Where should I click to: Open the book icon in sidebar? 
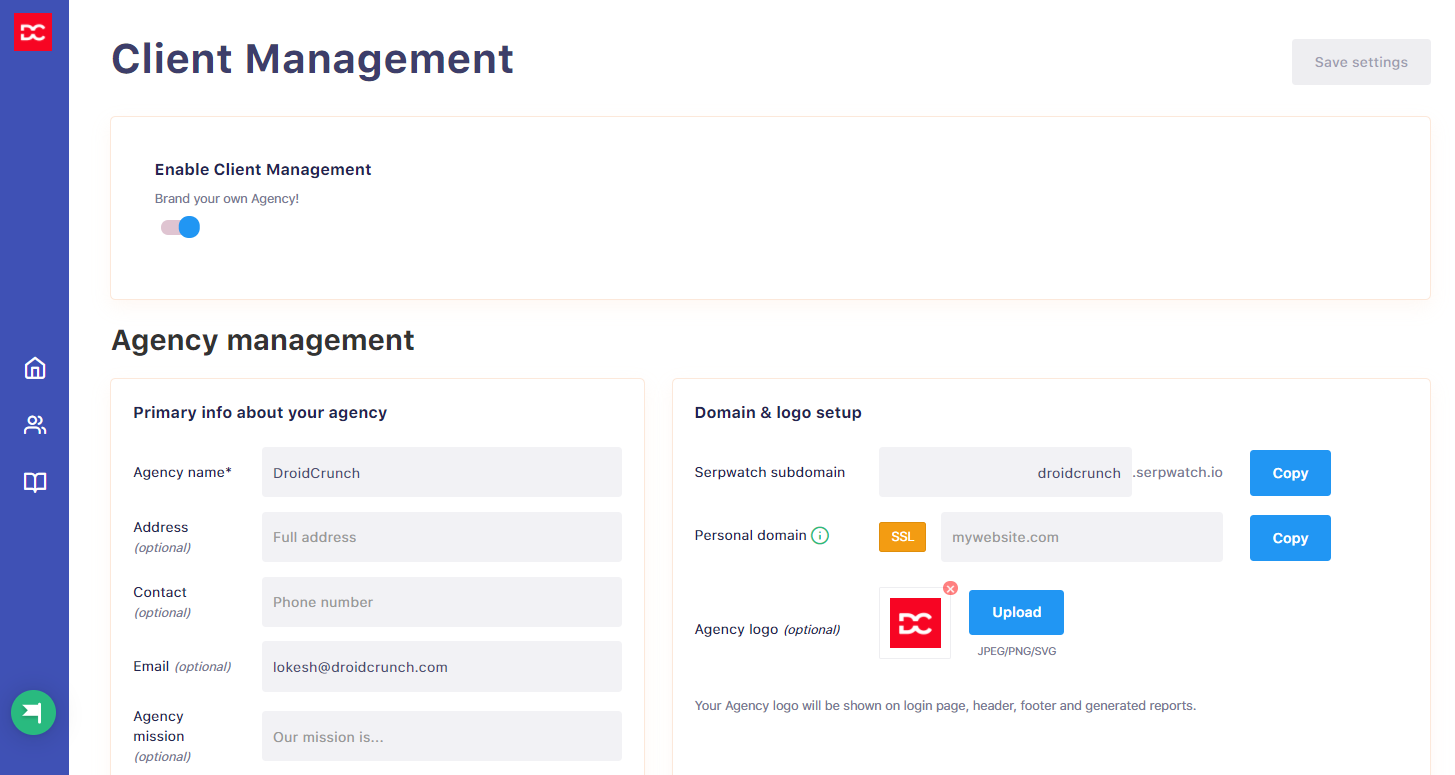coord(35,483)
